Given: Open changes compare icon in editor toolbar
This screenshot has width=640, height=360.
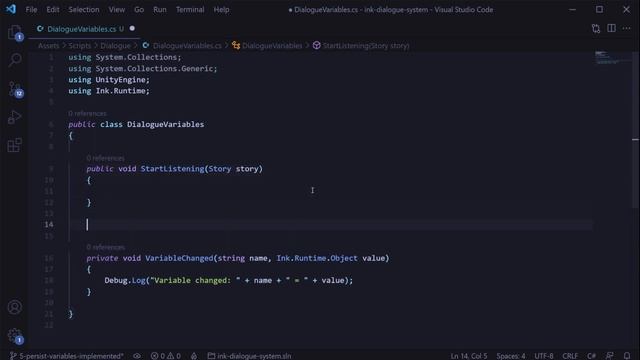Looking at the screenshot, I should click(596, 29).
